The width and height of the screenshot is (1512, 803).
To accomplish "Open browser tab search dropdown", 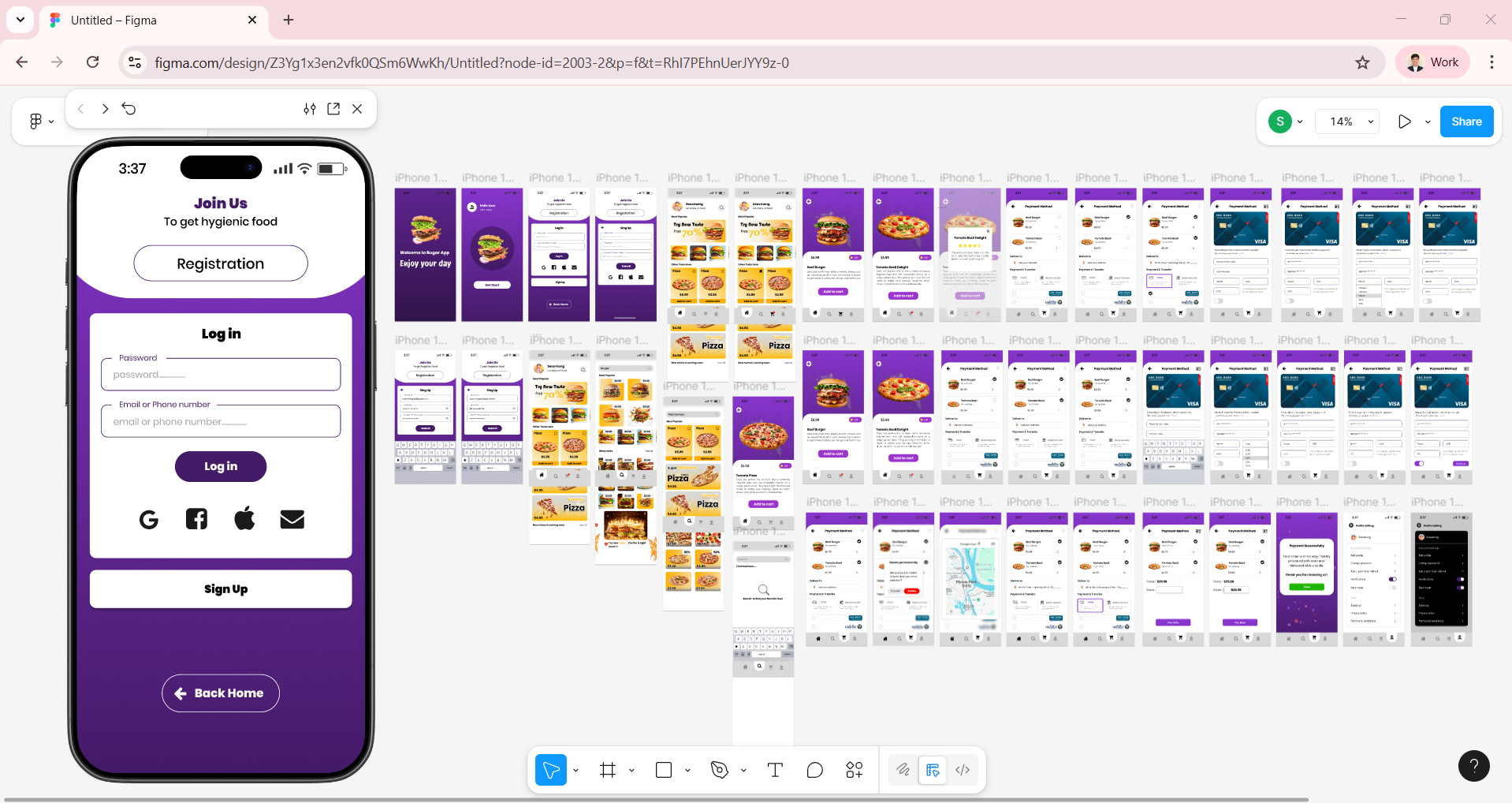I will coord(20,20).
